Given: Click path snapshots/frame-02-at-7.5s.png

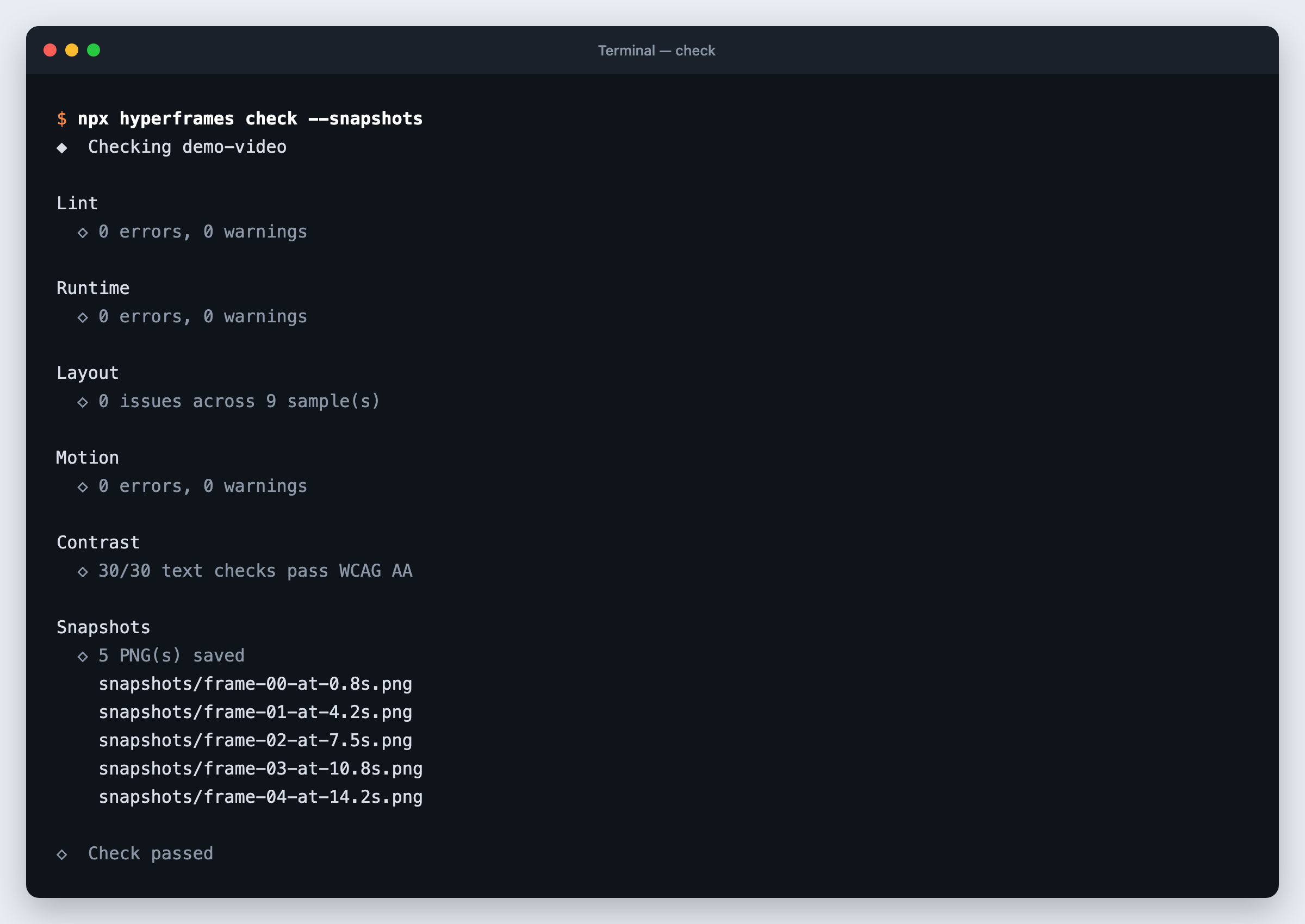Looking at the screenshot, I should click(255, 741).
